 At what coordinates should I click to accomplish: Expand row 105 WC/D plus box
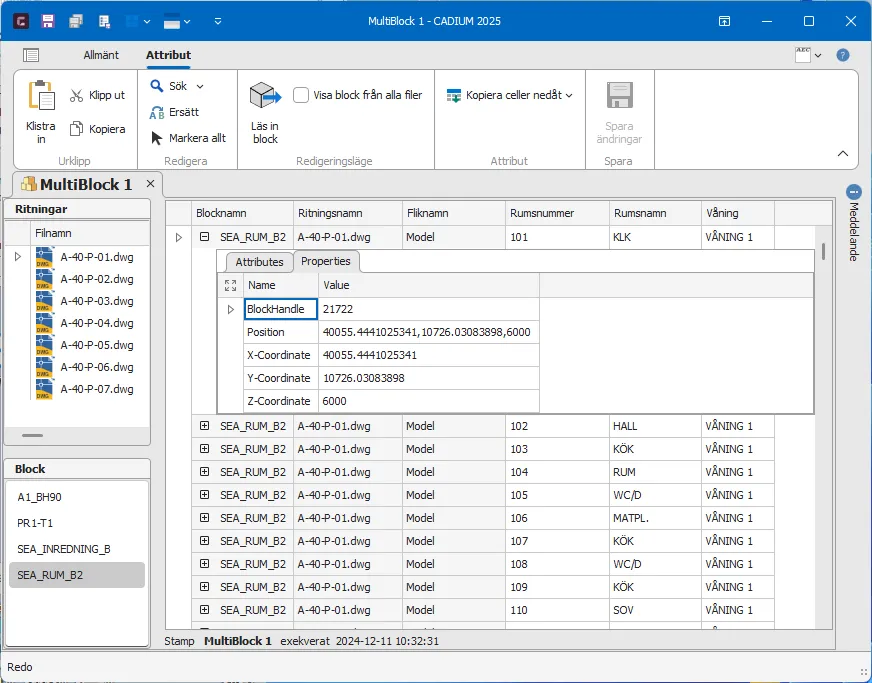205,495
